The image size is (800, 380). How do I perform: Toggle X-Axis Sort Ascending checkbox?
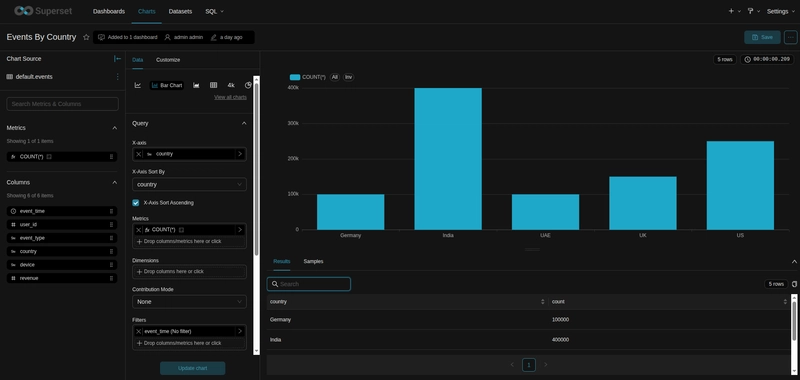tap(136, 202)
